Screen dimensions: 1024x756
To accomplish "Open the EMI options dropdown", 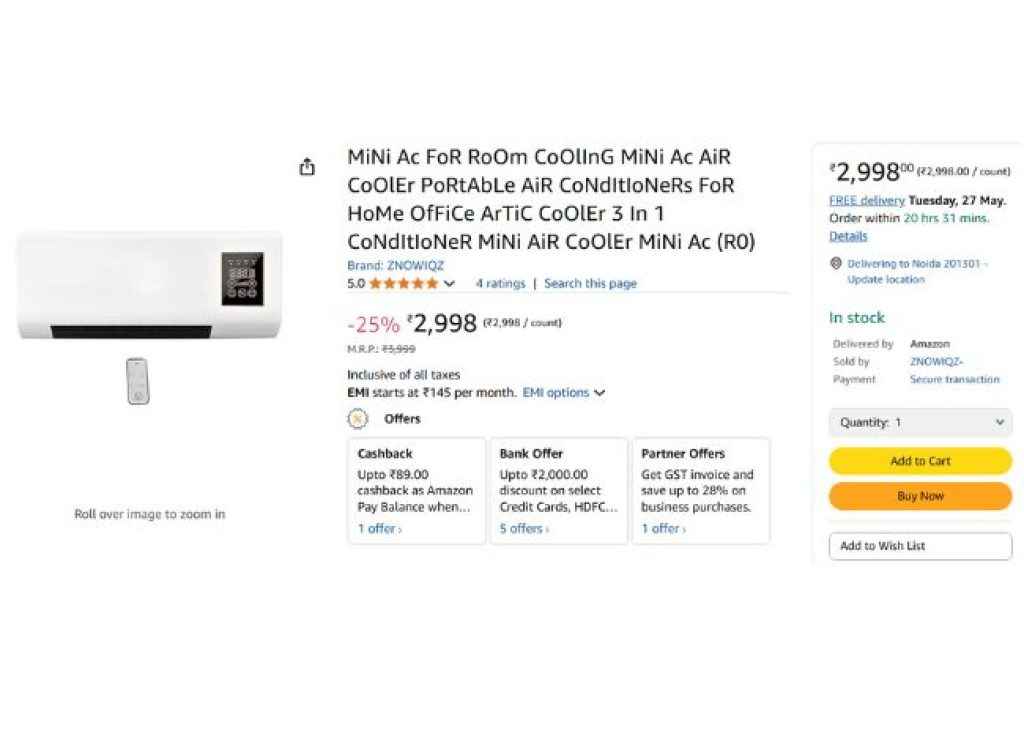I will [x=564, y=393].
